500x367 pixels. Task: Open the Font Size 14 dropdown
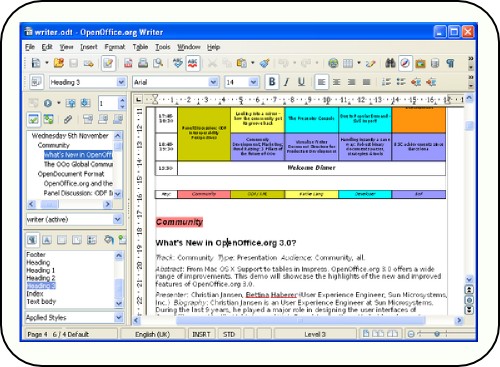point(253,82)
